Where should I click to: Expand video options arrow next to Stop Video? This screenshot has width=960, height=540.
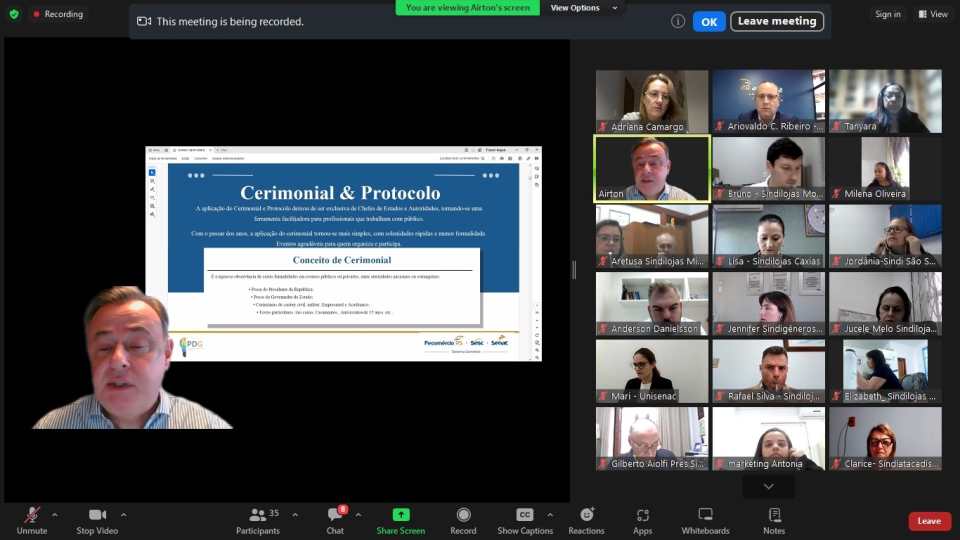(x=123, y=515)
